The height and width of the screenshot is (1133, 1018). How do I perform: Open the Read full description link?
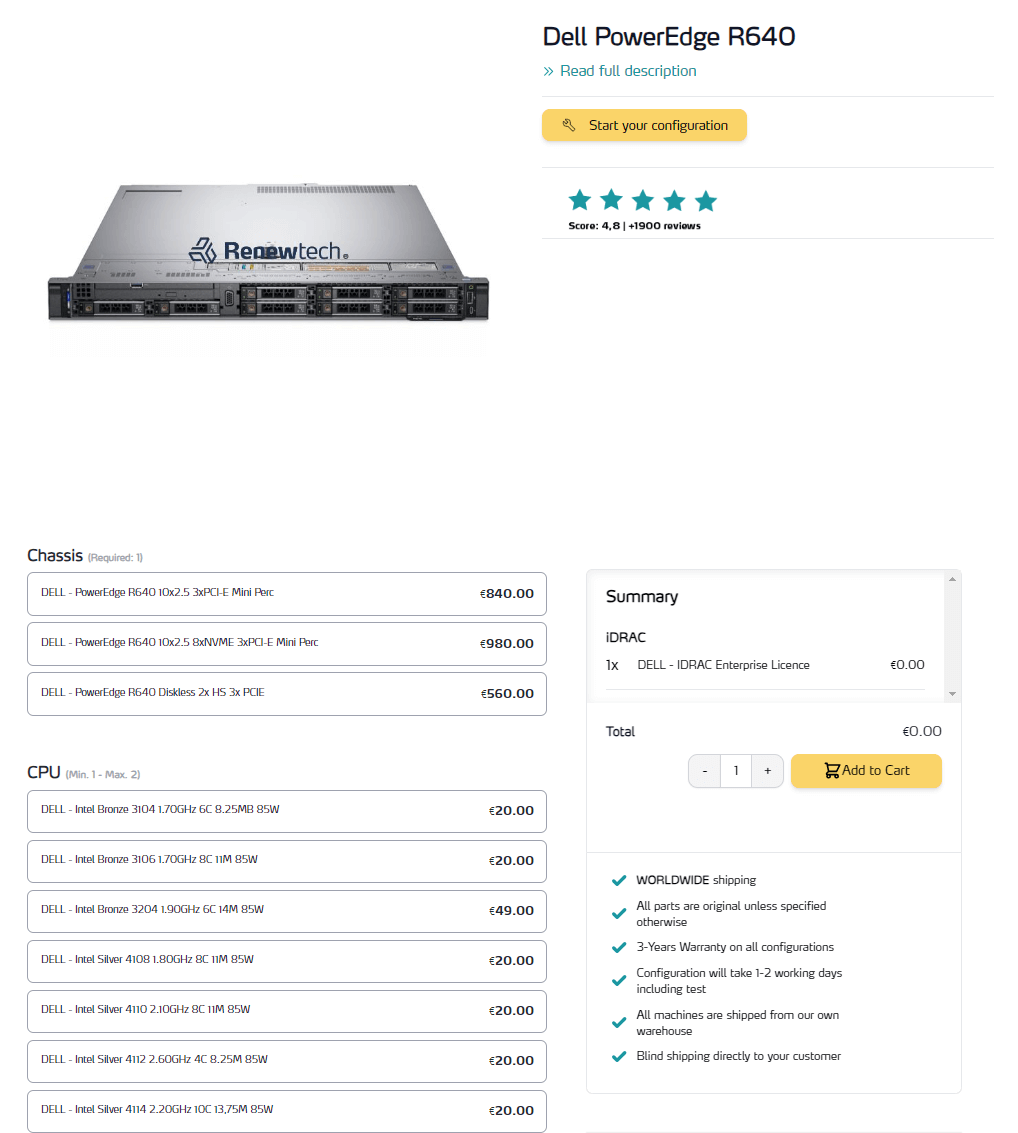[x=628, y=71]
